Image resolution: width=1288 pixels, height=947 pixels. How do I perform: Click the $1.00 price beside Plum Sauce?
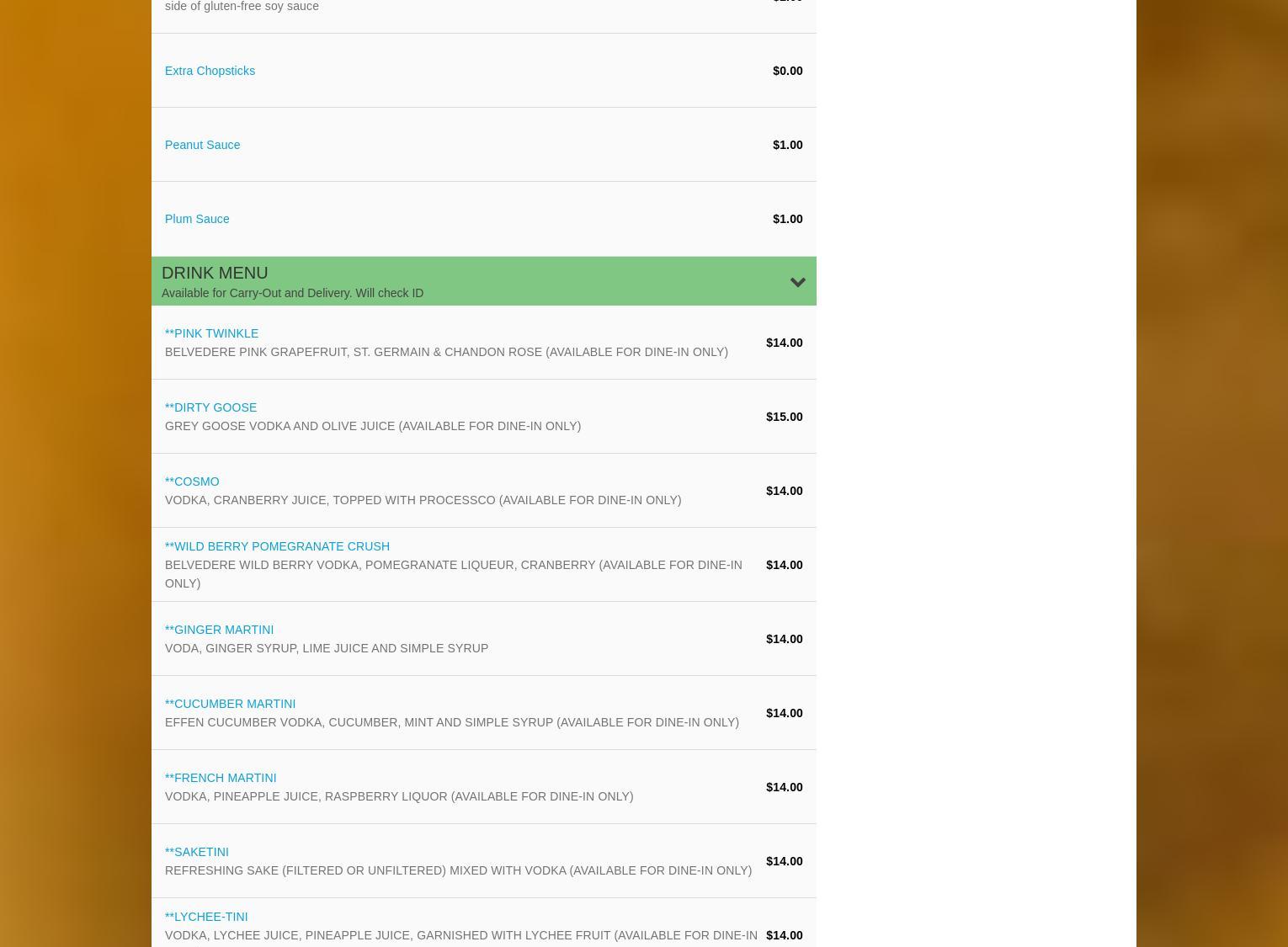pos(787,219)
